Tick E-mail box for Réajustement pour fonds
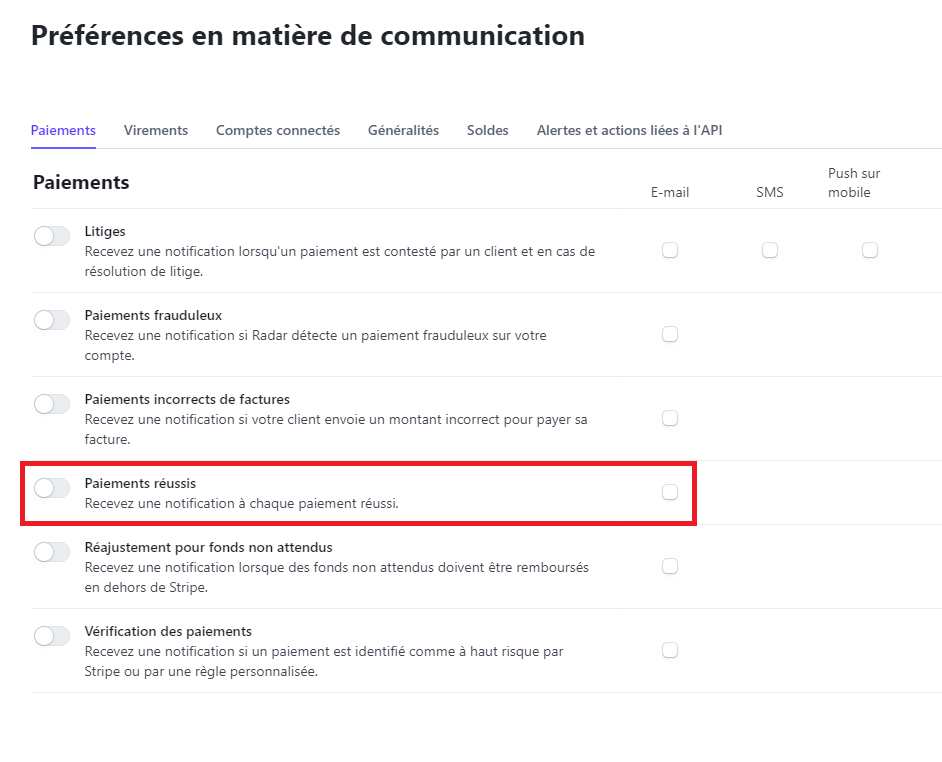Viewport: 942px width, 762px height. pyautogui.click(x=670, y=566)
